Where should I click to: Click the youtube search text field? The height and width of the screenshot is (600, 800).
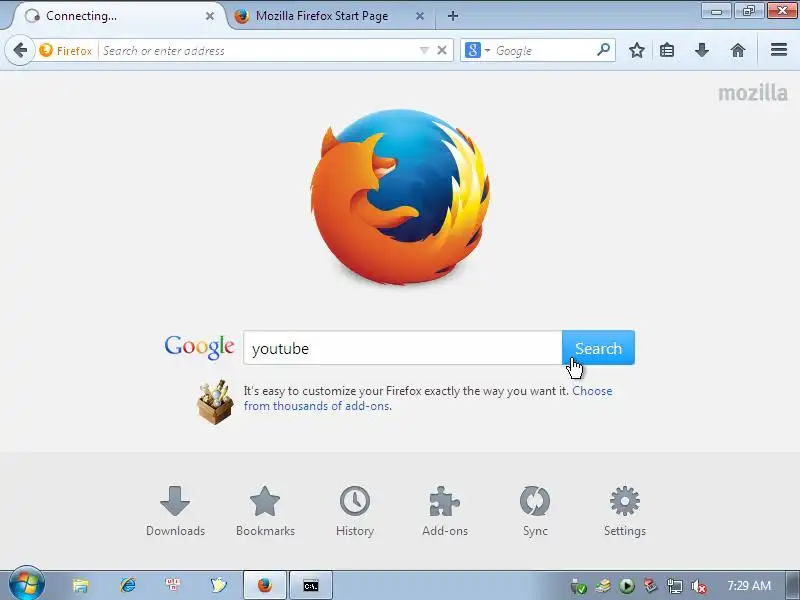coord(403,348)
